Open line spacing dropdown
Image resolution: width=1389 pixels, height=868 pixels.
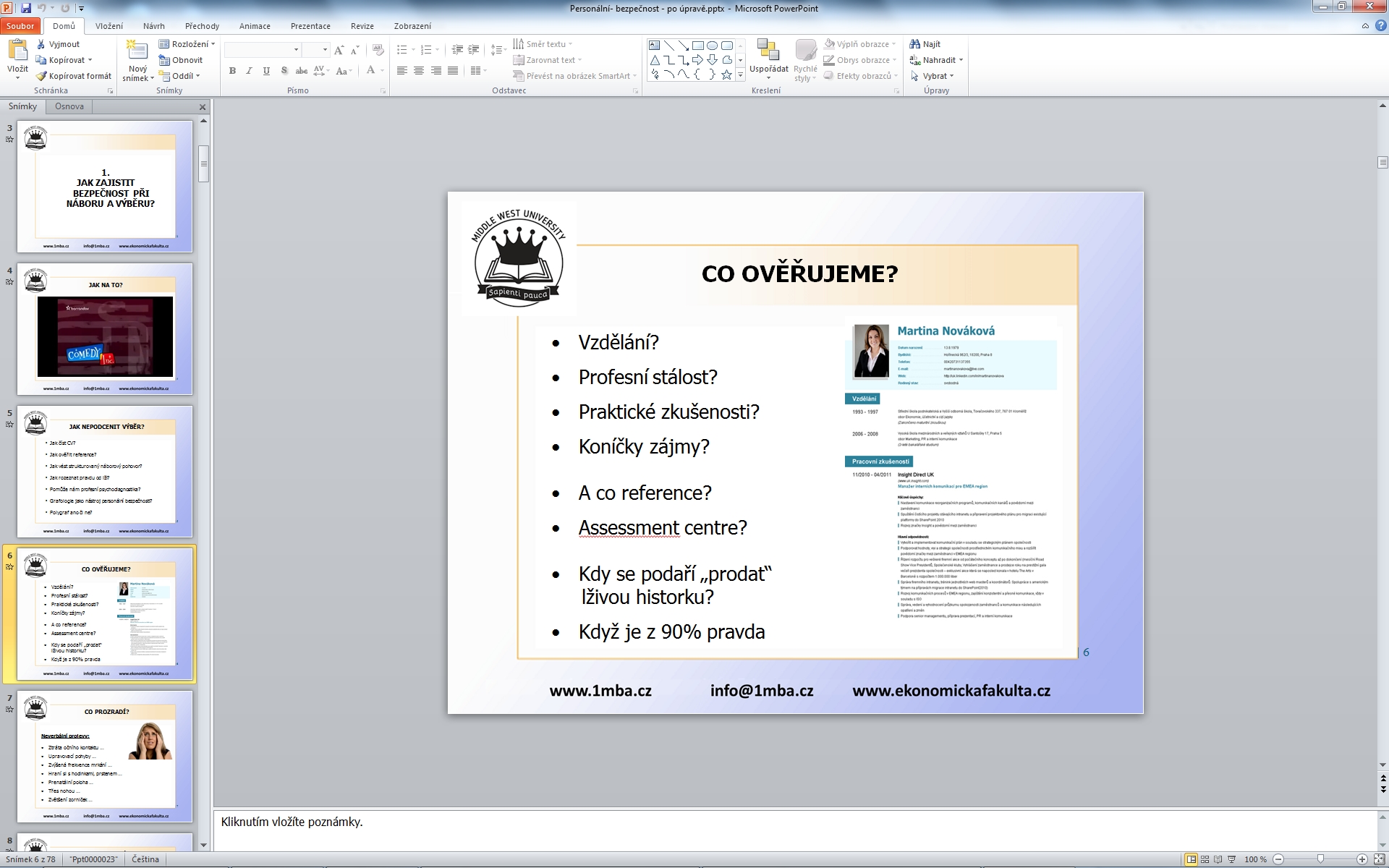(498, 50)
